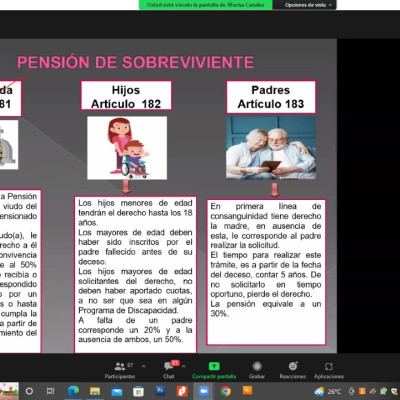This screenshot has width=400, height=400.
Task: Open the weather widget showing 26°C
Action: click(328, 391)
